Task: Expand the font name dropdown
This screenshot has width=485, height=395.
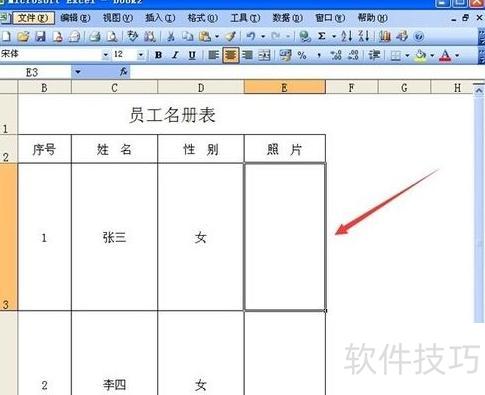Action: (105, 55)
